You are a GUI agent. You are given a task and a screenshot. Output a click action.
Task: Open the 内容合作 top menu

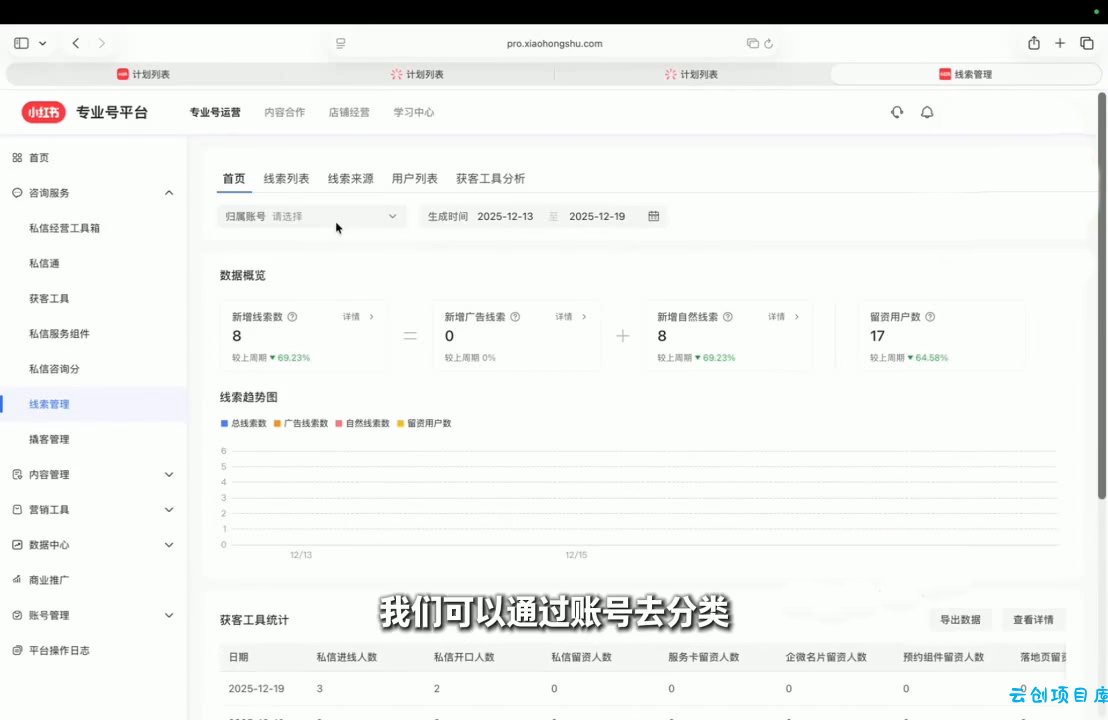pos(284,113)
